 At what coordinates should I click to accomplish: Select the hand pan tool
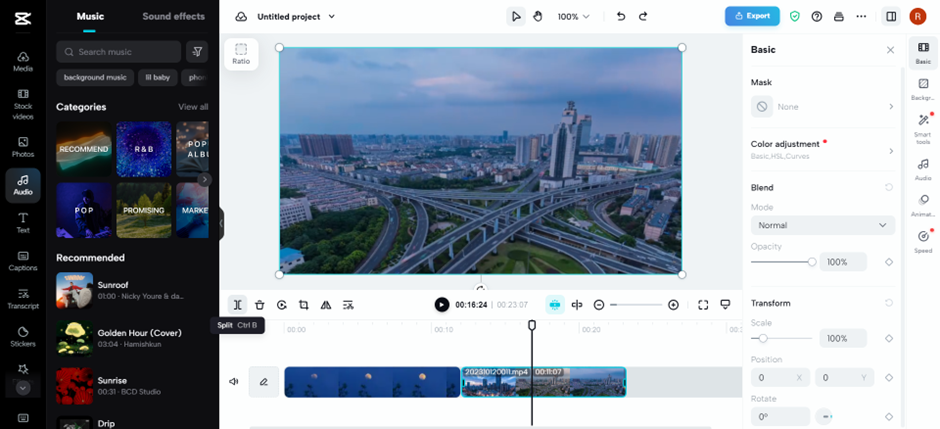pyautogui.click(x=538, y=17)
